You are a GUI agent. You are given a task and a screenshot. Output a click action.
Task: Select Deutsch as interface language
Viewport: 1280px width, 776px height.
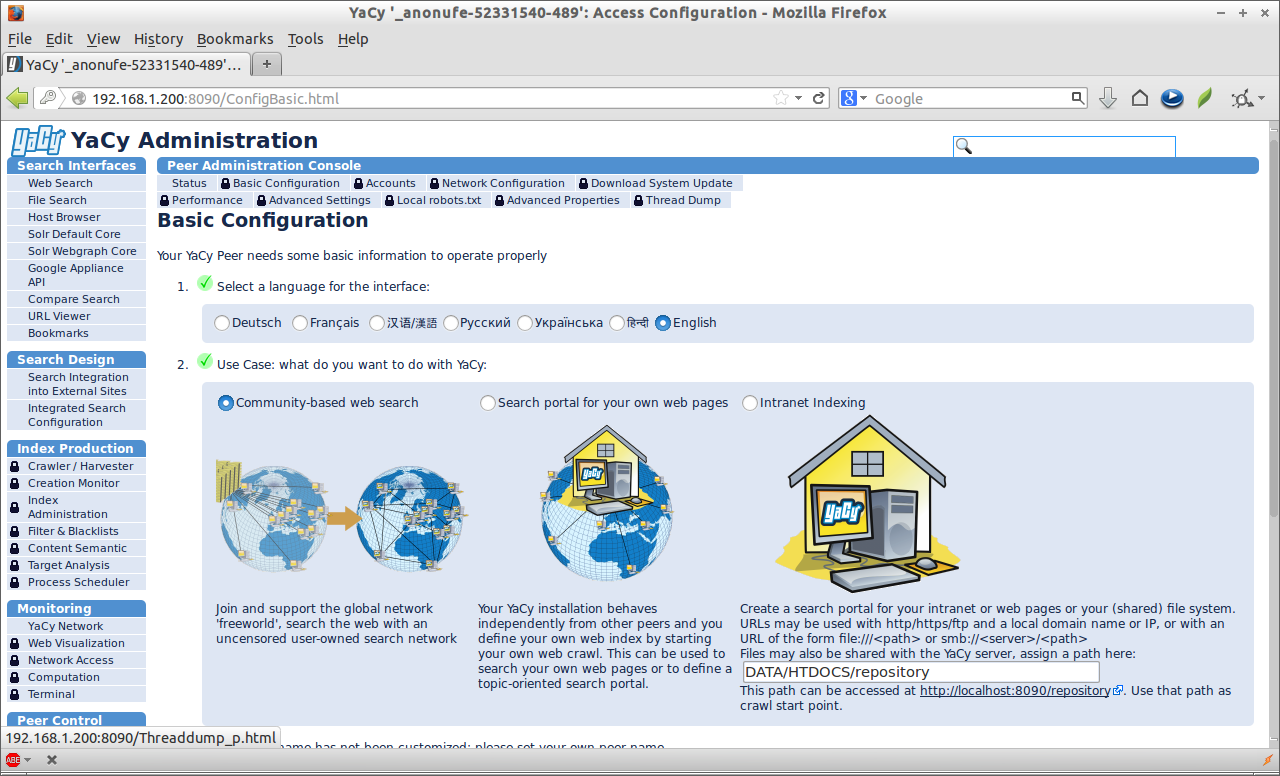[x=222, y=323]
